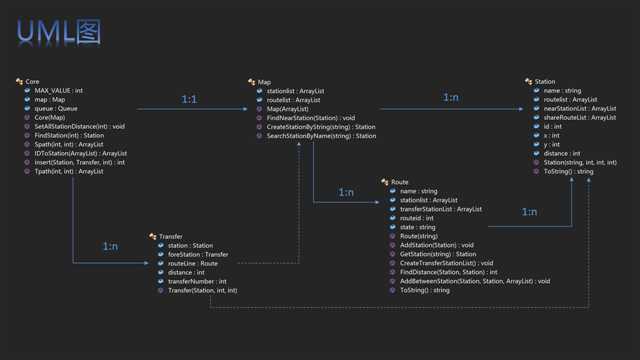Select the method icon beside AddStation(Station) : void
The width and height of the screenshot is (640, 360).
point(392,245)
